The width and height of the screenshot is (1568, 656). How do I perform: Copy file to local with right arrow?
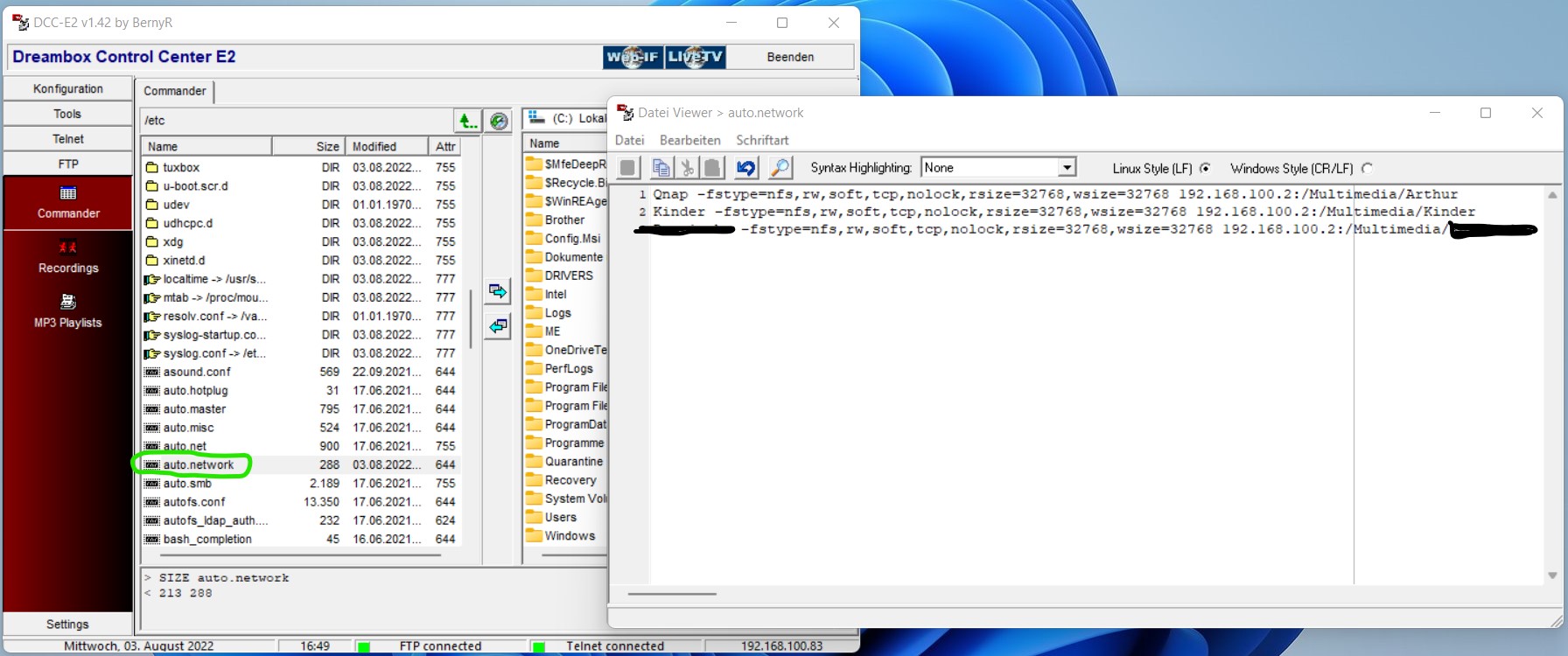pos(498,291)
